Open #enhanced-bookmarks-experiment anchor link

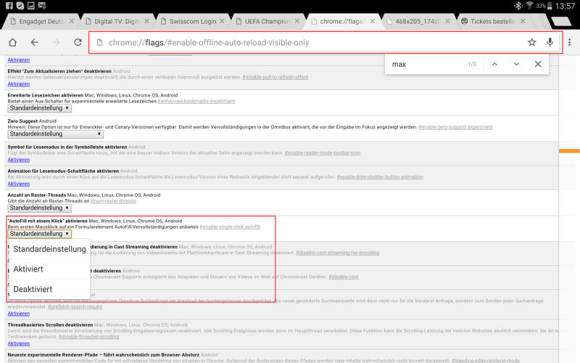pos(196,101)
